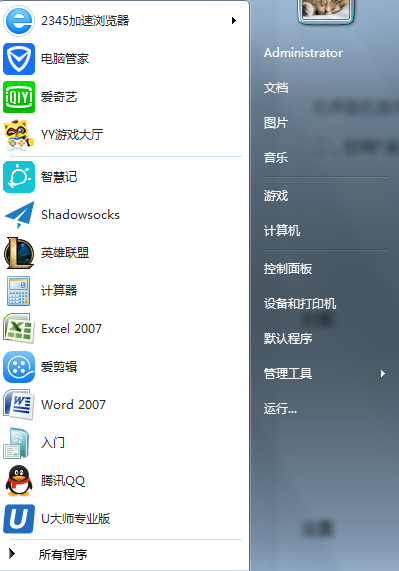Open 计算机 from the right panel
Screen dimensions: 399x571
(282, 231)
